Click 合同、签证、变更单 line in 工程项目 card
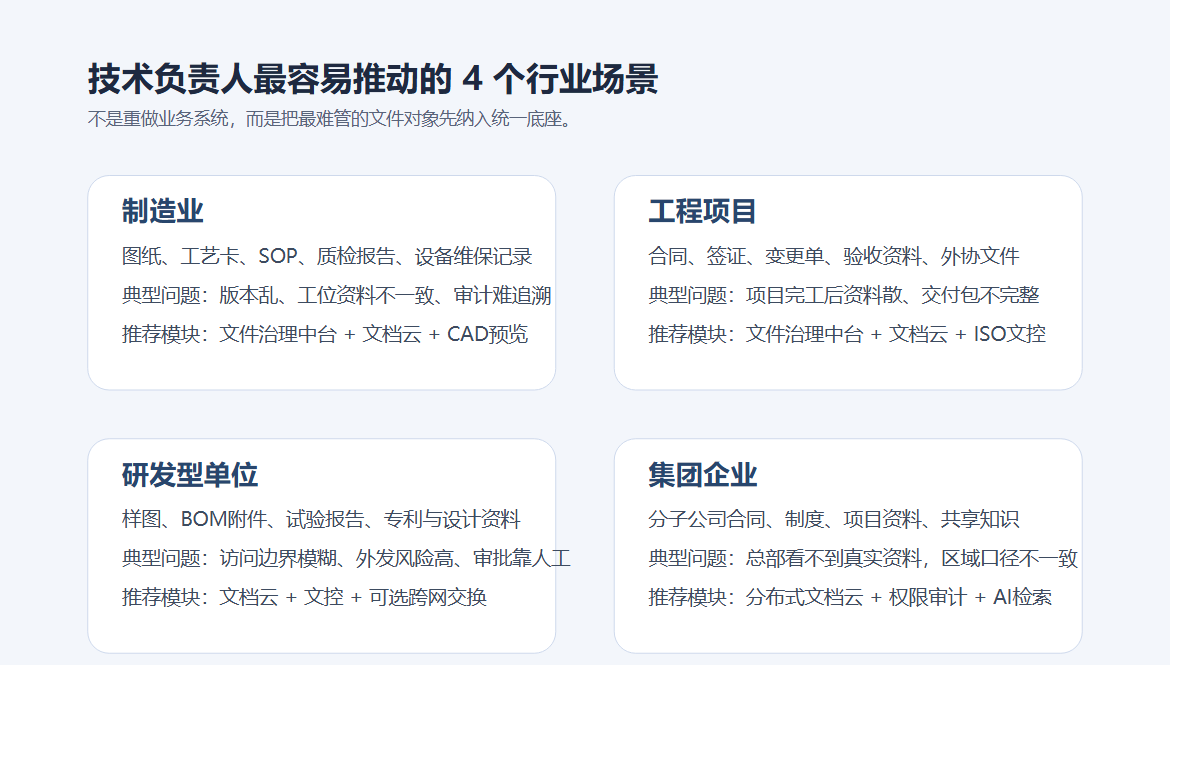Image resolution: width=1200 pixels, height=760 pixels. (834, 256)
